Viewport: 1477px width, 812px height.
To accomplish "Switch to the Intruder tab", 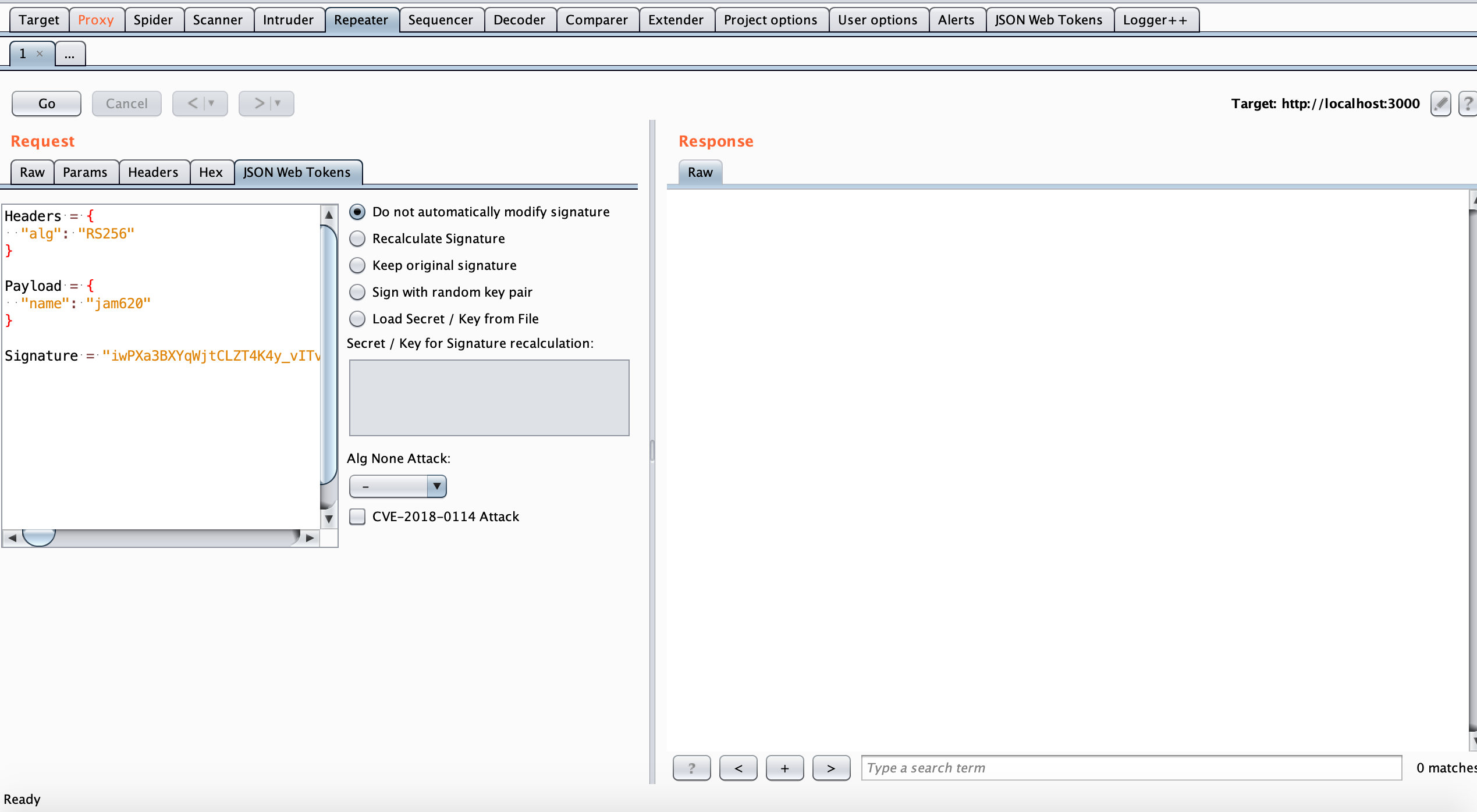I will pyautogui.click(x=289, y=20).
